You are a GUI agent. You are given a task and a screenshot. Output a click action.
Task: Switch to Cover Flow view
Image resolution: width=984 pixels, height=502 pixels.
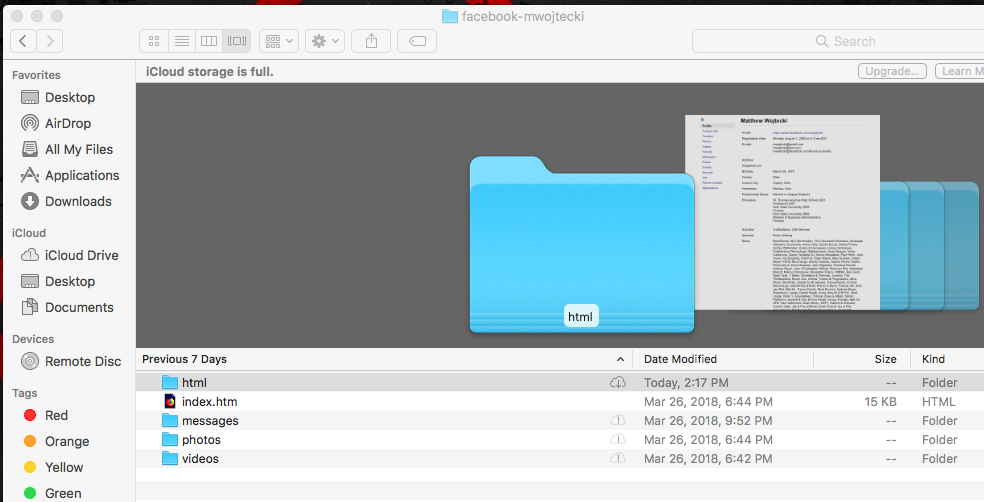(237, 41)
